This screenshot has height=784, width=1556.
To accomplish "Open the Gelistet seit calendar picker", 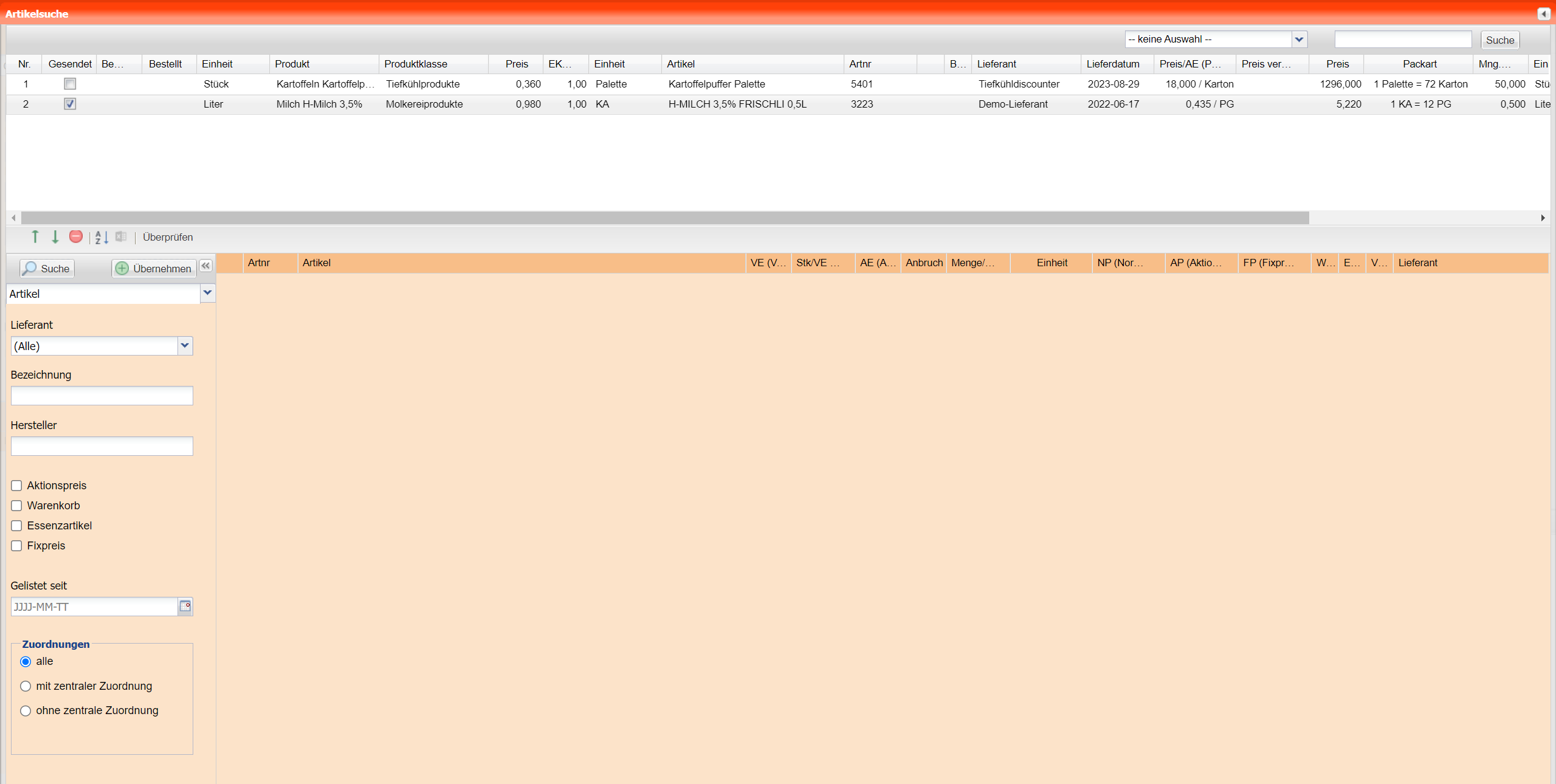I will [185, 606].
